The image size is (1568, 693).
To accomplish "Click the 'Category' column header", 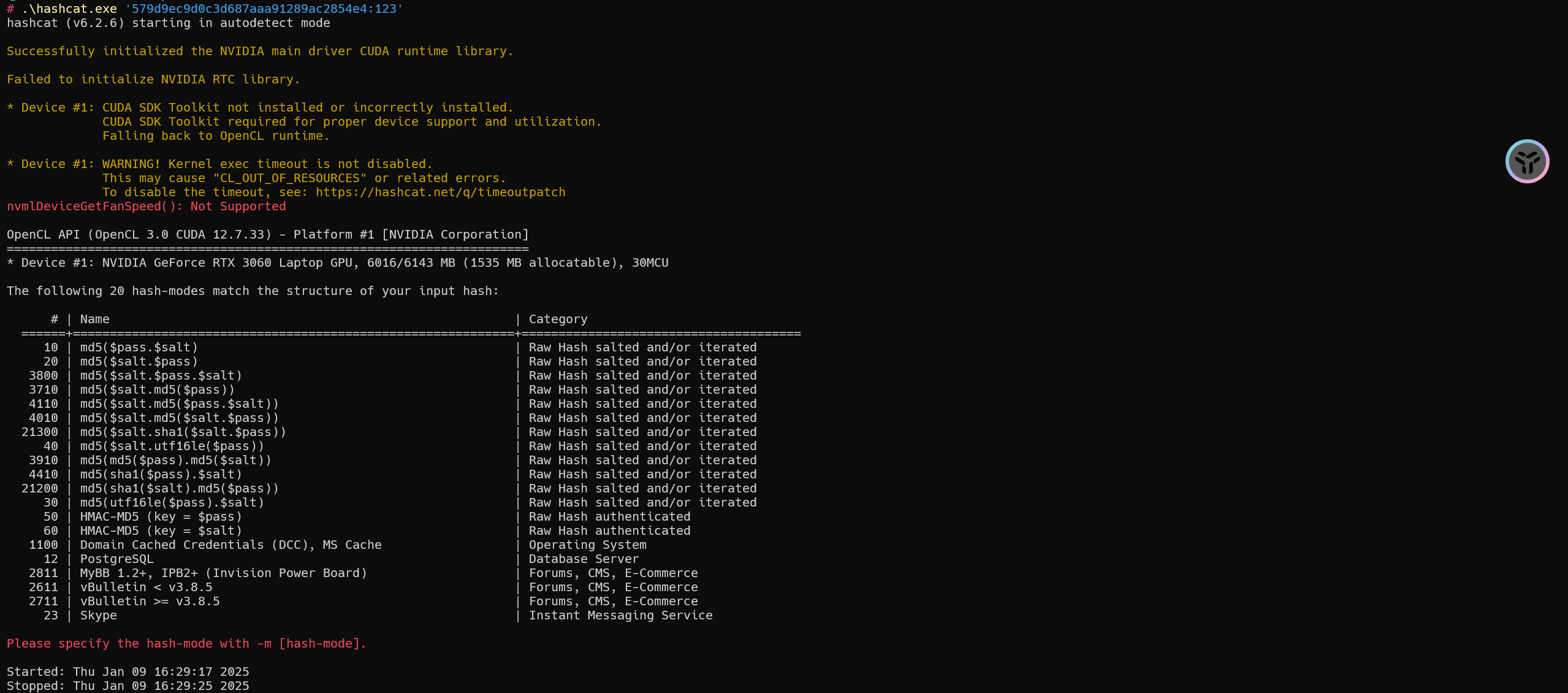I will click(x=558, y=320).
